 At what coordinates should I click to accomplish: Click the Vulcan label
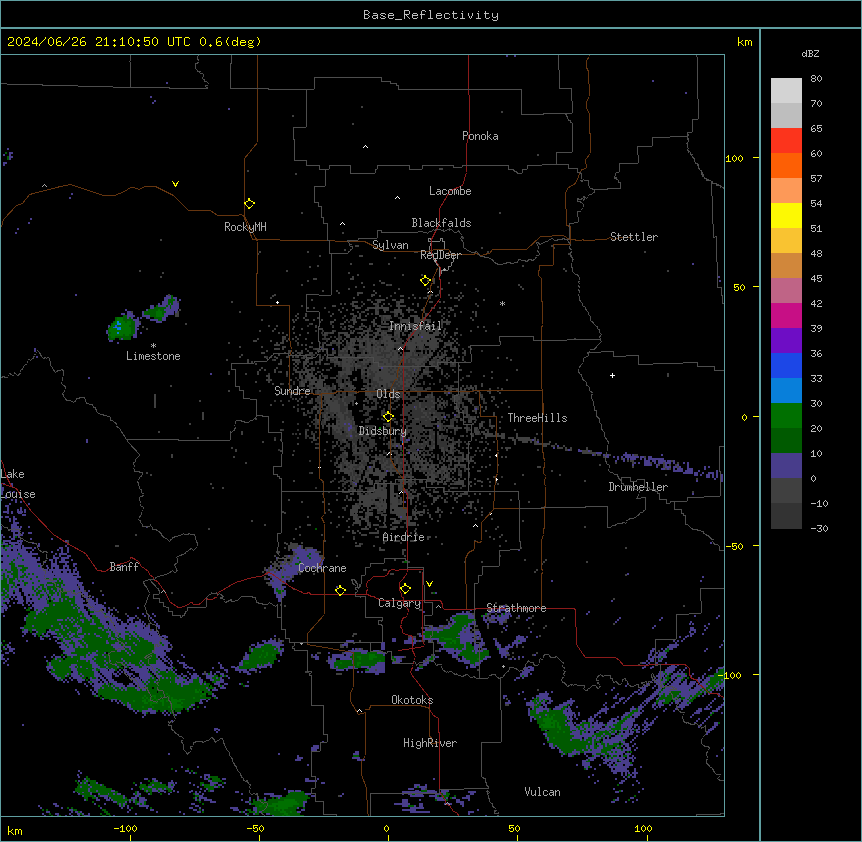tap(542, 792)
